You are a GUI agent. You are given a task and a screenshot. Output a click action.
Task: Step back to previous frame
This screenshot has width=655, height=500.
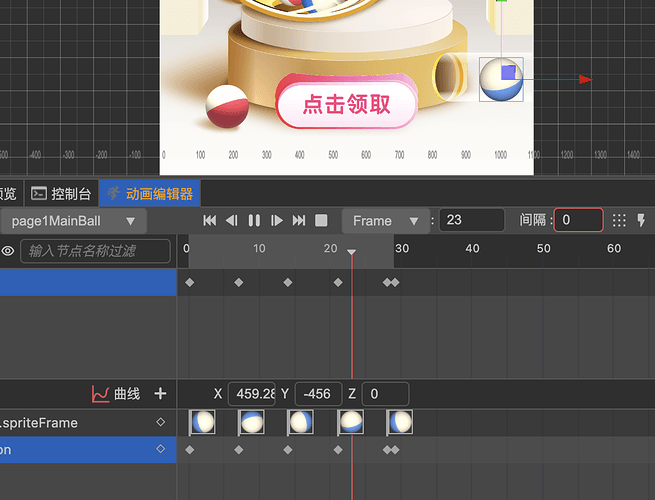(232, 221)
